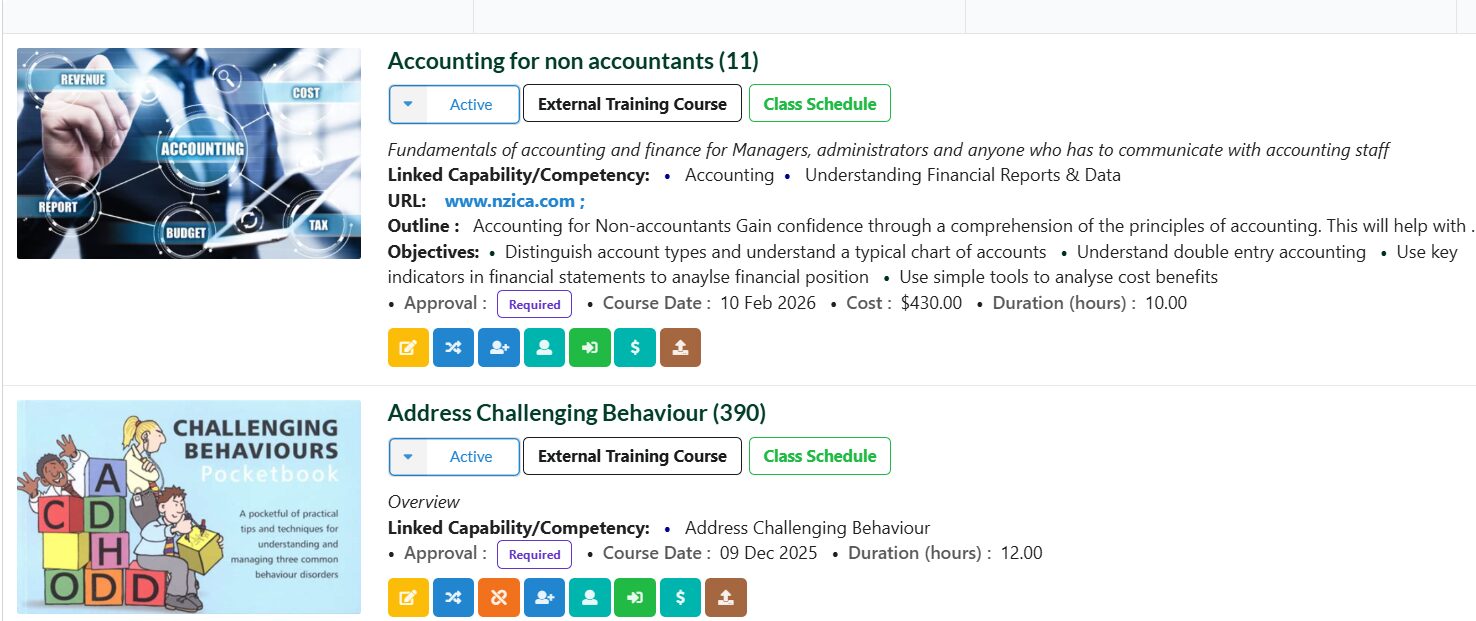Open the www.nzica.com link
This screenshot has width=1476, height=621.
coord(510,201)
